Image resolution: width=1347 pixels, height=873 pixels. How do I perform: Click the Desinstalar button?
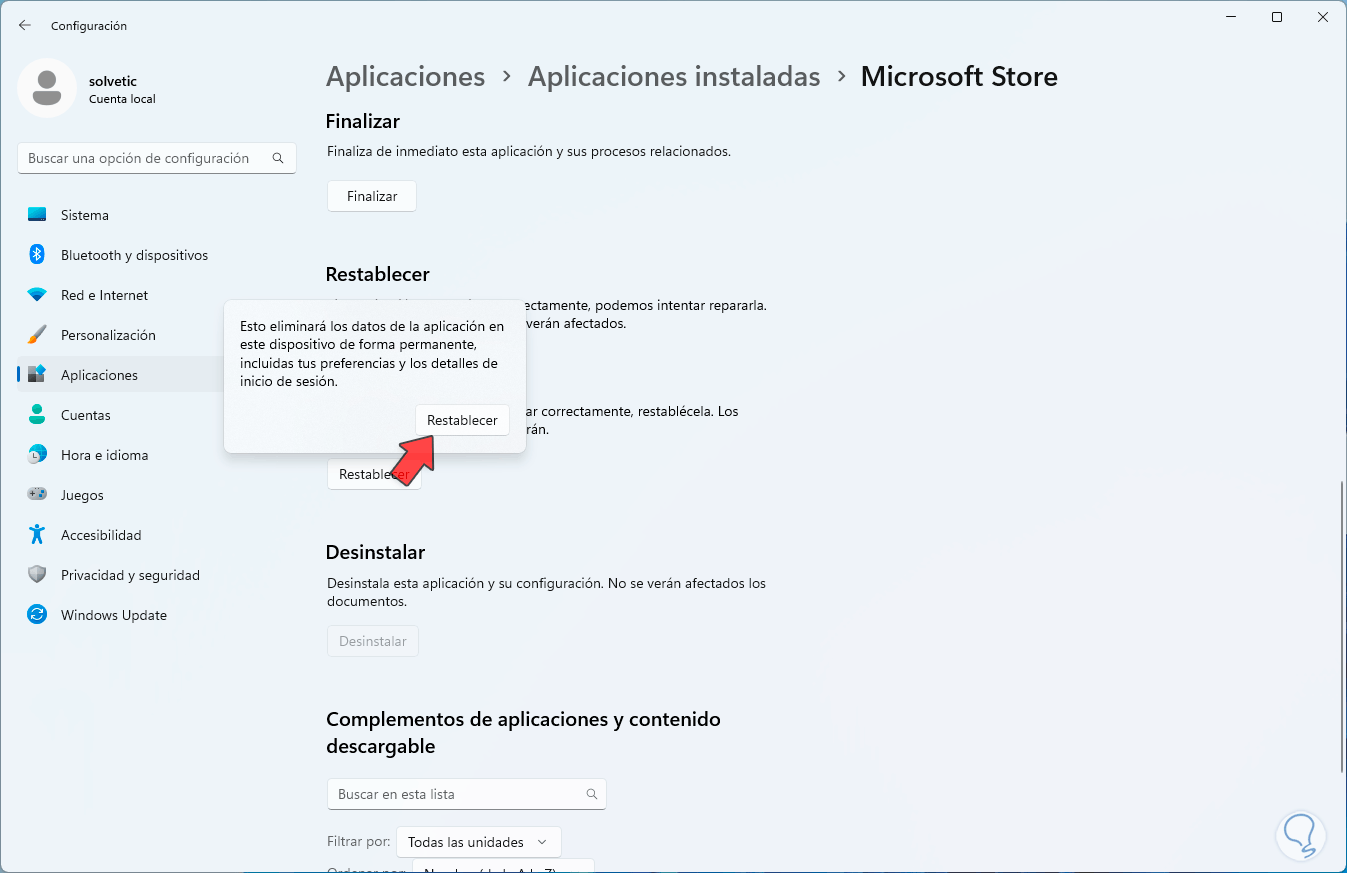point(373,641)
